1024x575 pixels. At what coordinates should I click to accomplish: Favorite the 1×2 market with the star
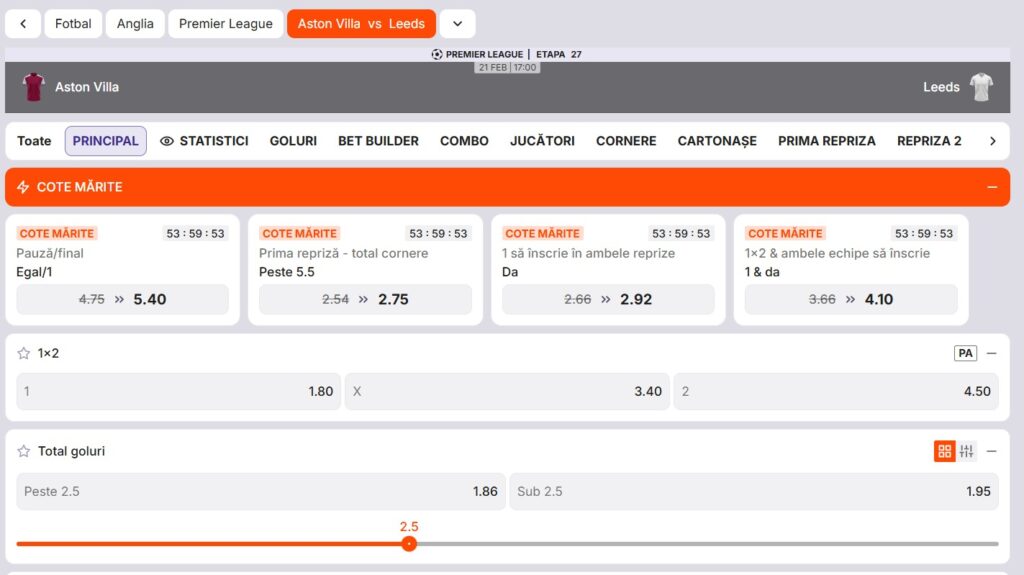point(24,353)
